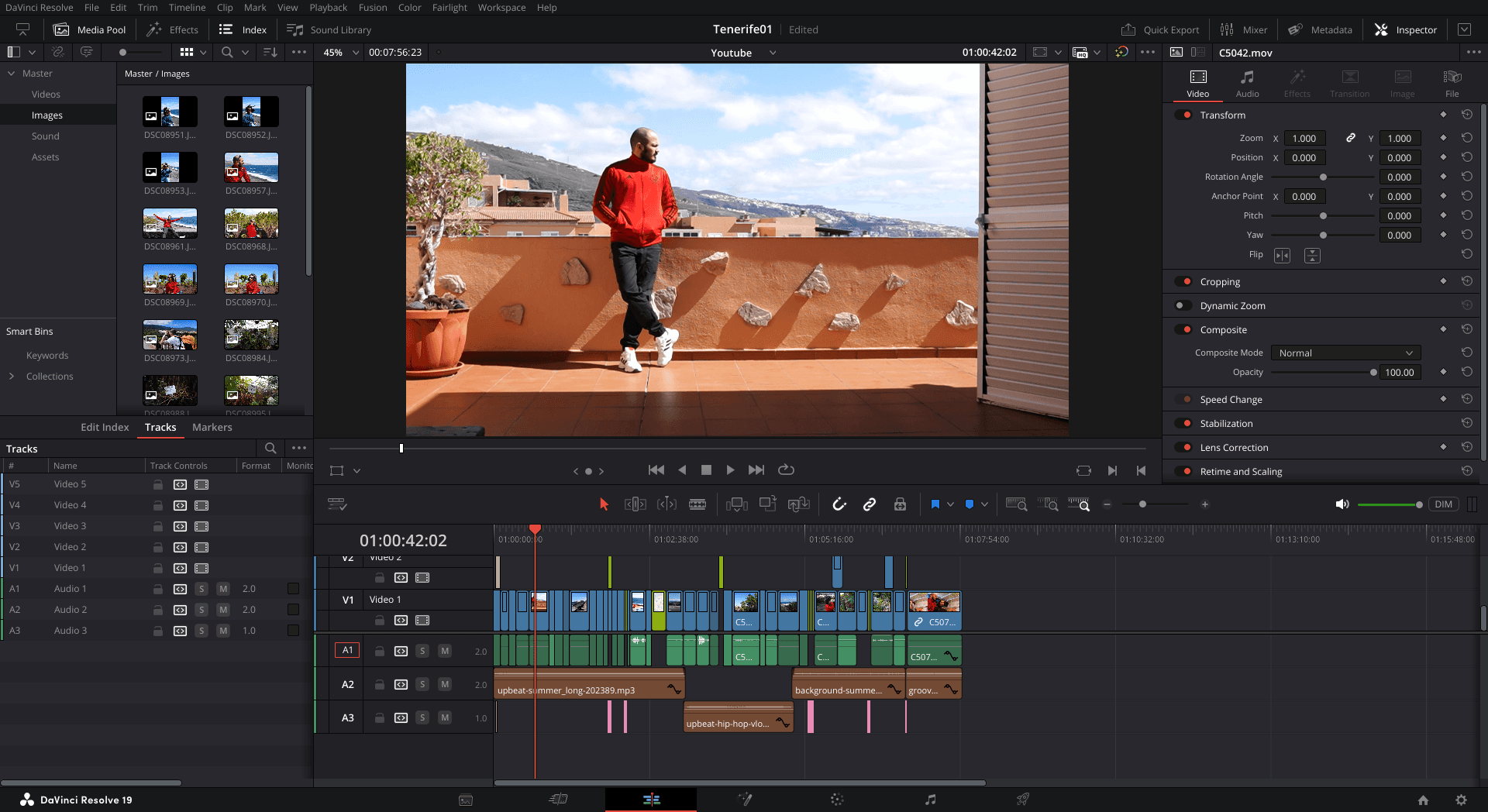Open Composite Mode dropdown
1488x812 pixels.
pos(1345,353)
